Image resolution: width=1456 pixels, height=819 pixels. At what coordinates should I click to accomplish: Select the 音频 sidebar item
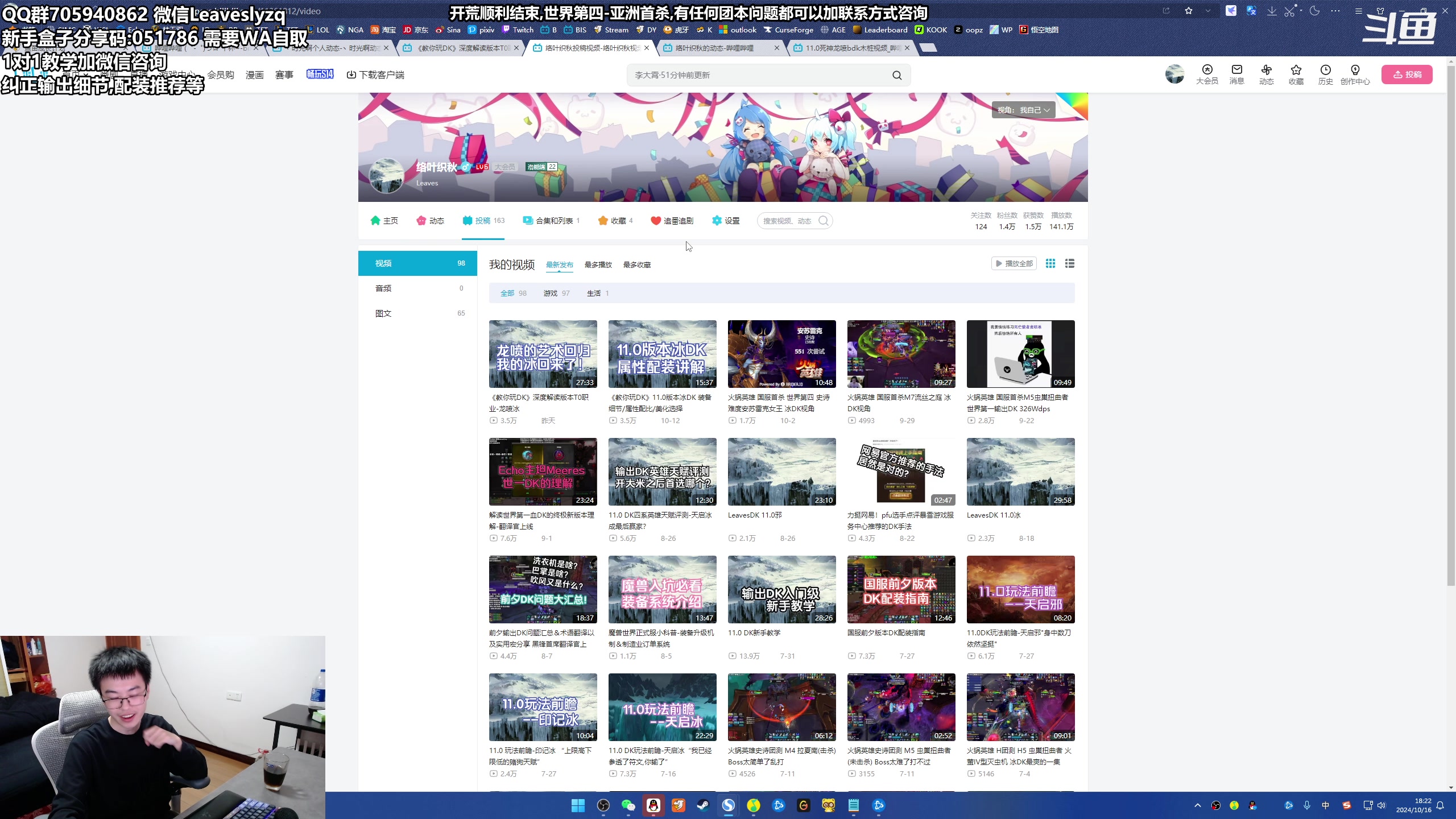pos(417,288)
